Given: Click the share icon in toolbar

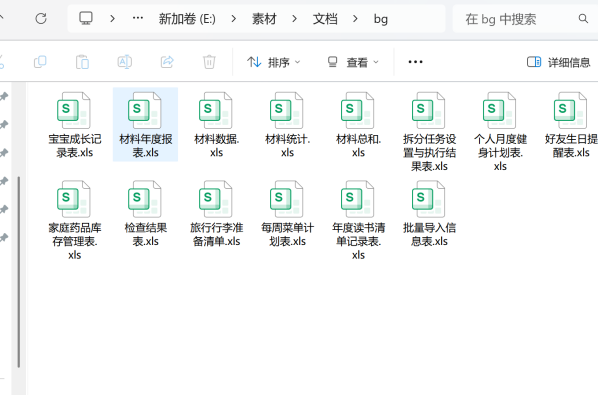Looking at the screenshot, I should pyautogui.click(x=167, y=62).
